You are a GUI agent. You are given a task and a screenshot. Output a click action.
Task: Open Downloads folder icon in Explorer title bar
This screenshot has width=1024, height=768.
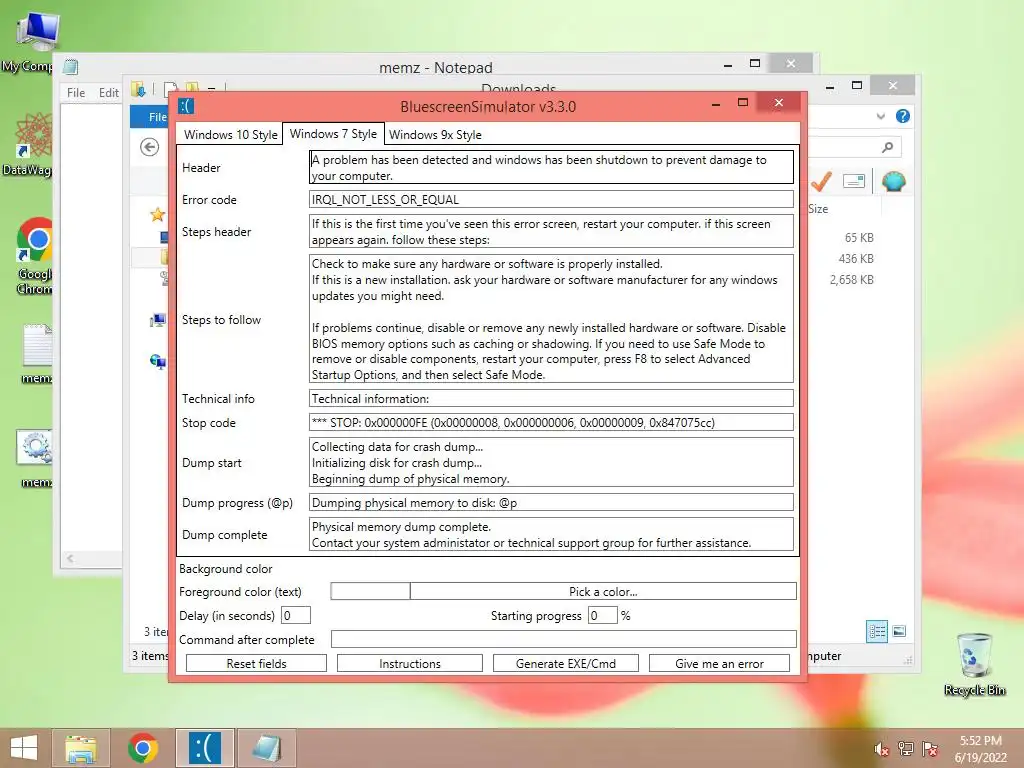[x=138, y=89]
